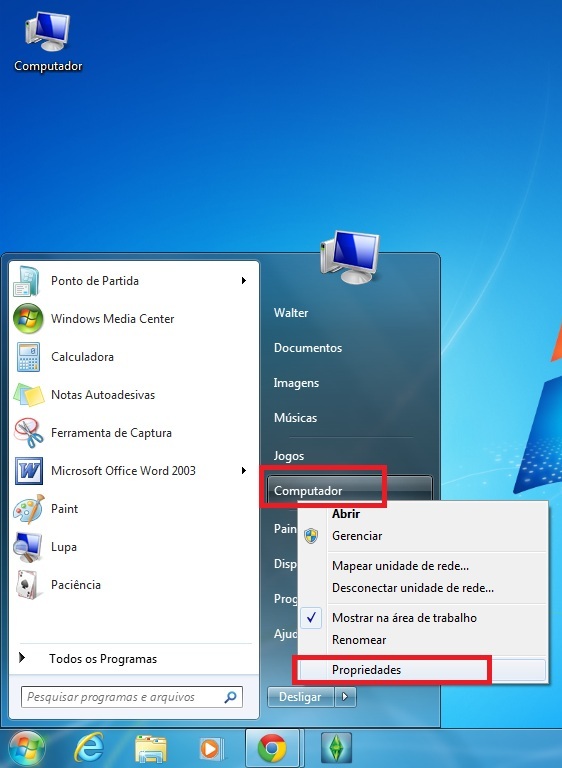Screen dimensions: 562x768
Task: Select Mapear unidade de rede
Action: click(400, 566)
